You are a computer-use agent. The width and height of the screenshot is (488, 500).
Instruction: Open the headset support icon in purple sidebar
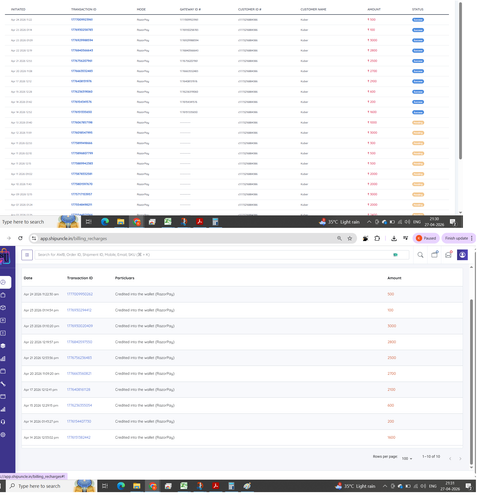tap(3, 422)
